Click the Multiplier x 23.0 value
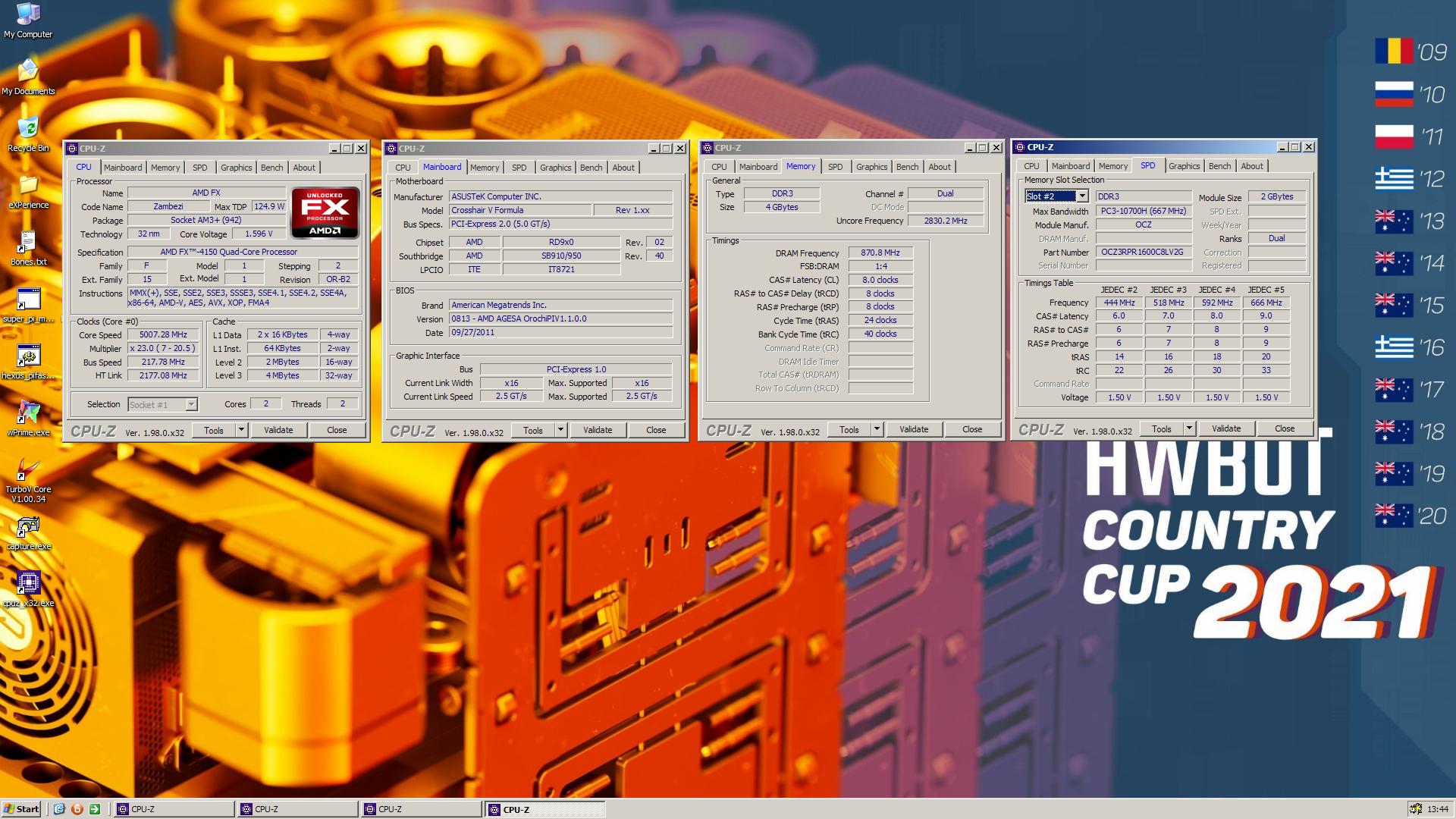Image resolution: width=1456 pixels, height=819 pixels. tap(163, 348)
